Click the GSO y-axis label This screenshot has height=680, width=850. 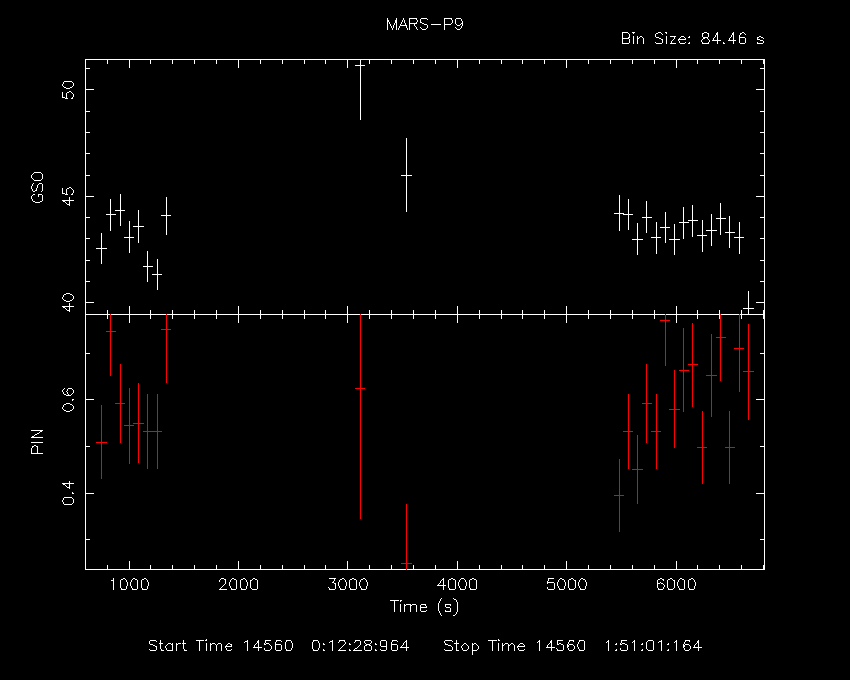(x=37, y=188)
